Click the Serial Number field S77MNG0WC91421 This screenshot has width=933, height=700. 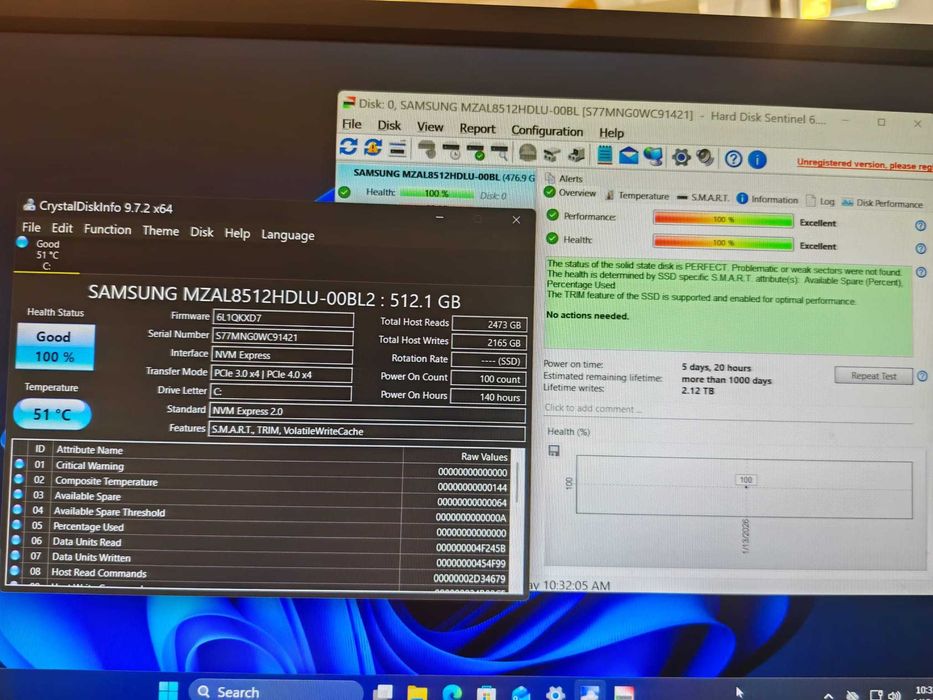click(x=283, y=336)
